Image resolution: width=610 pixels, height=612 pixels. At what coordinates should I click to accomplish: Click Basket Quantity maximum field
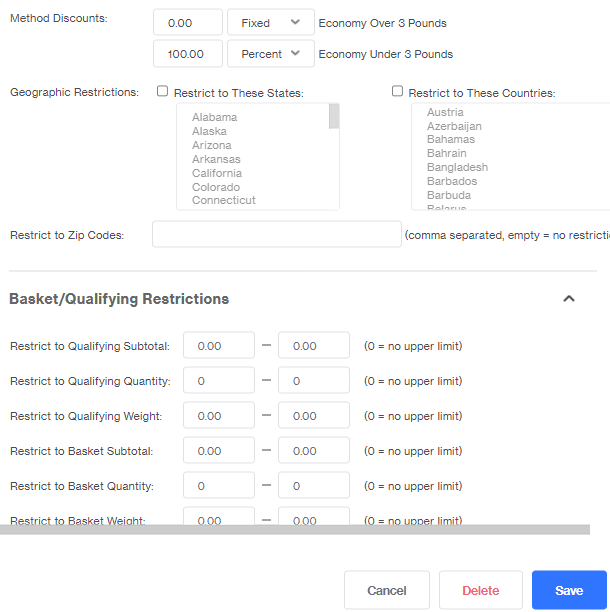(x=314, y=486)
